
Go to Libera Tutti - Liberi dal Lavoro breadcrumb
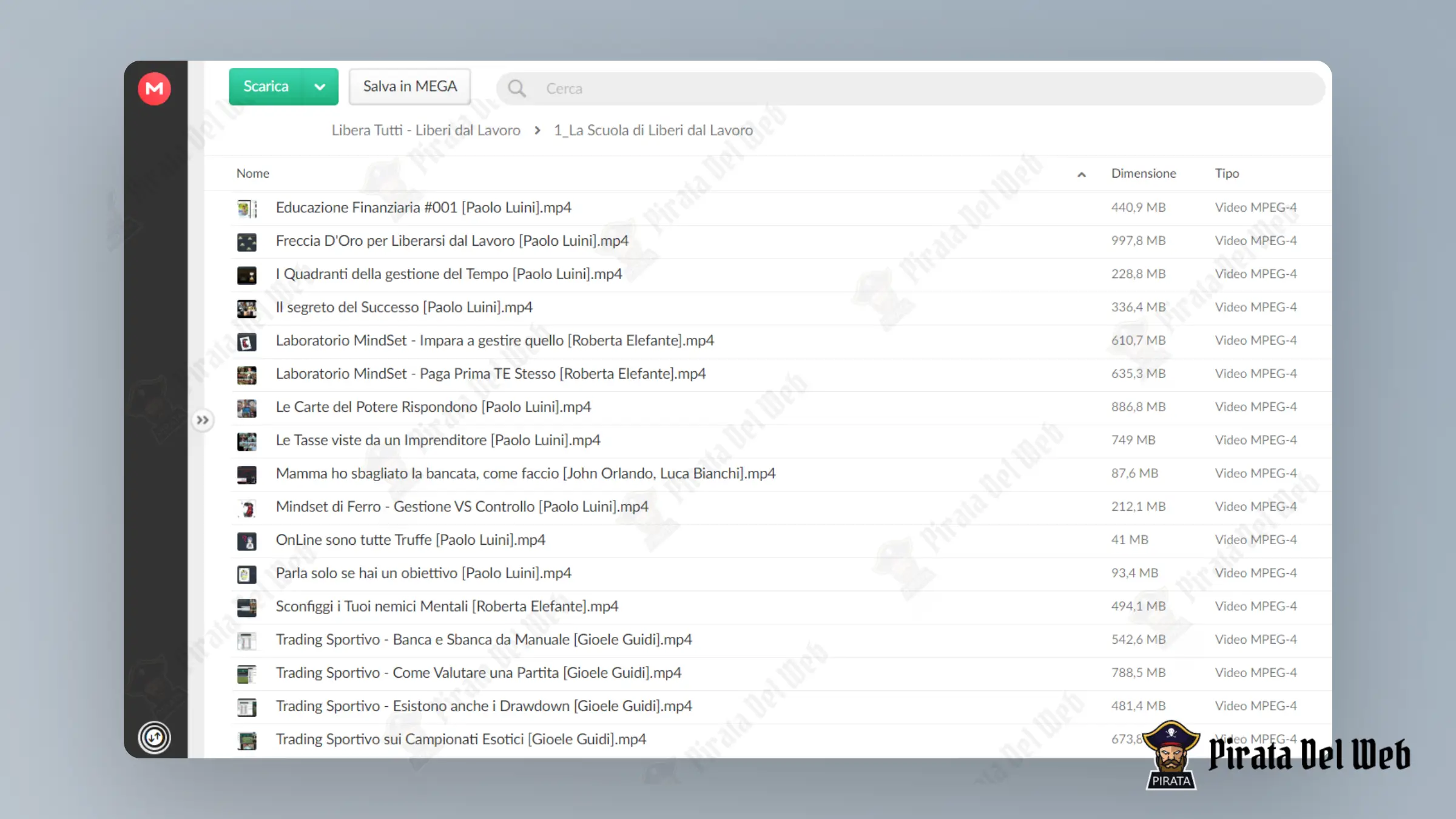pyautogui.click(x=426, y=130)
